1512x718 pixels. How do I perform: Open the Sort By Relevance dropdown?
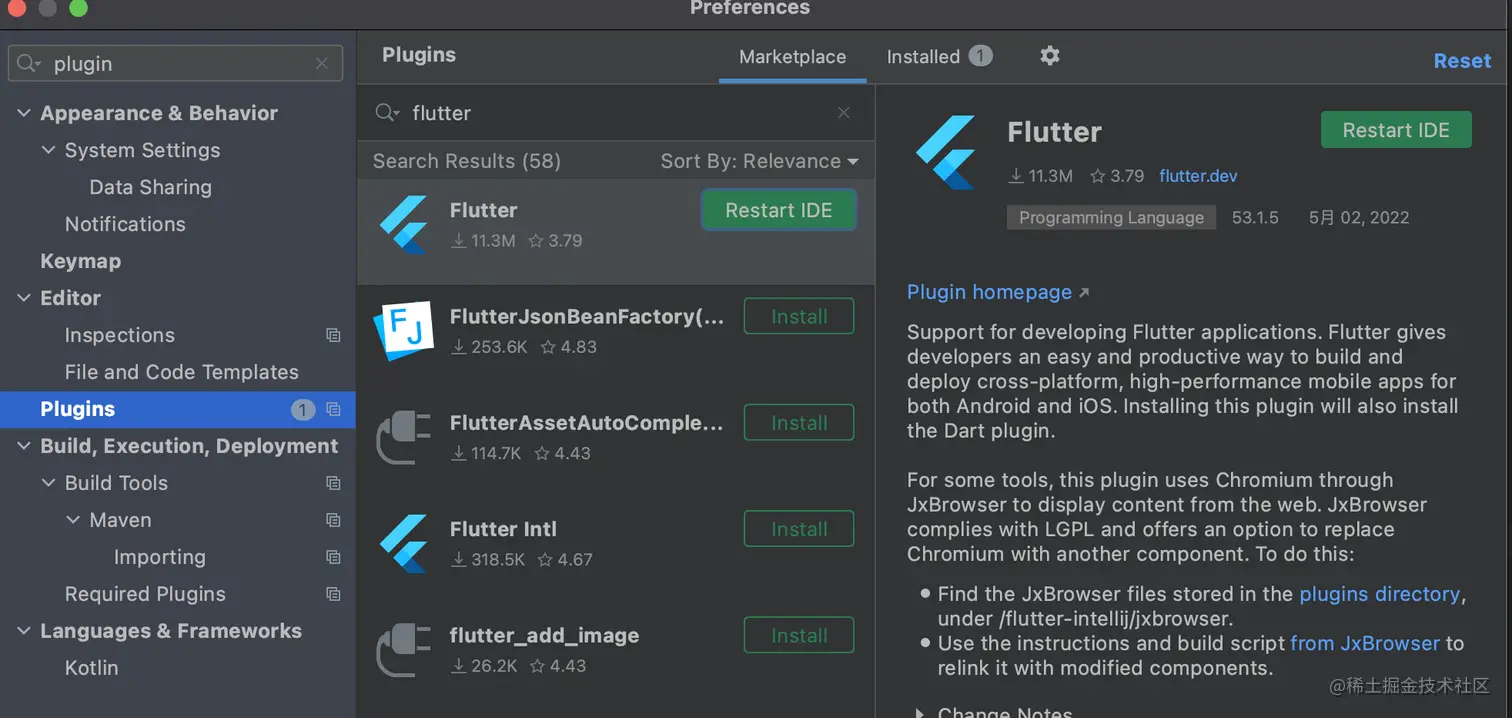click(x=759, y=161)
